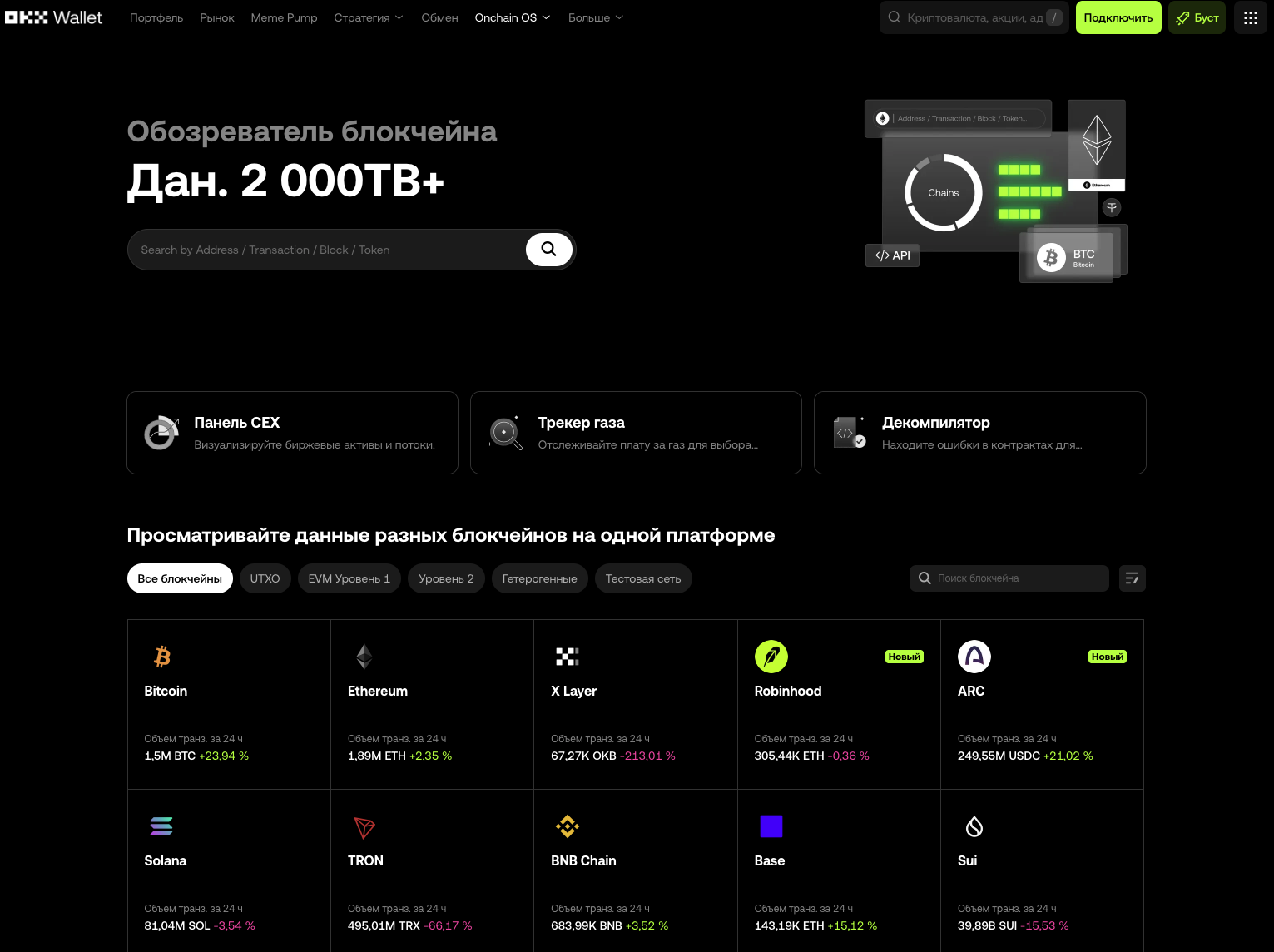The height and width of the screenshot is (952, 1274).
Task: Click the Bitcoin logo icon
Action: (162, 657)
